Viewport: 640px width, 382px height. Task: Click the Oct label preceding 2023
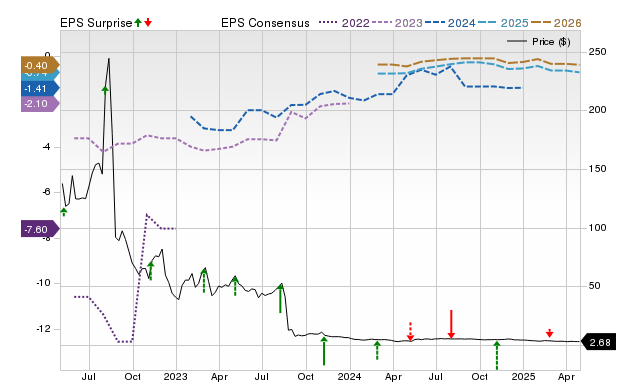click(132, 376)
